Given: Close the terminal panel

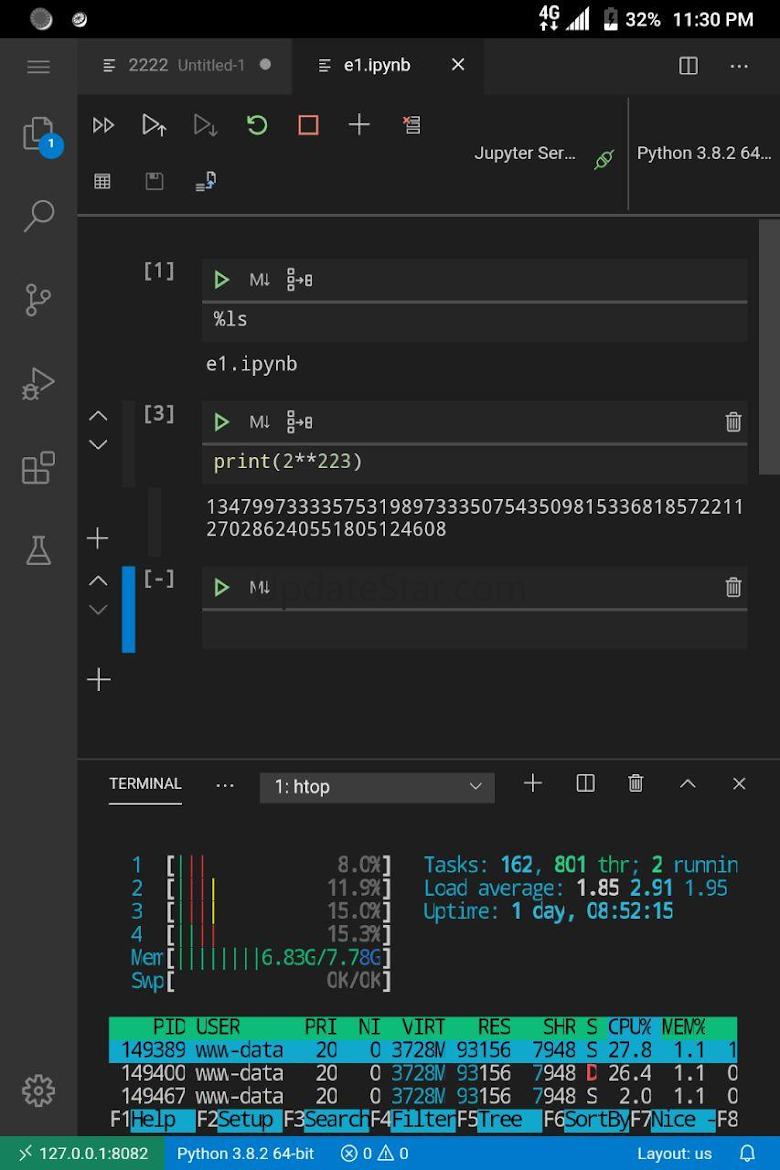Looking at the screenshot, I should click(x=739, y=783).
